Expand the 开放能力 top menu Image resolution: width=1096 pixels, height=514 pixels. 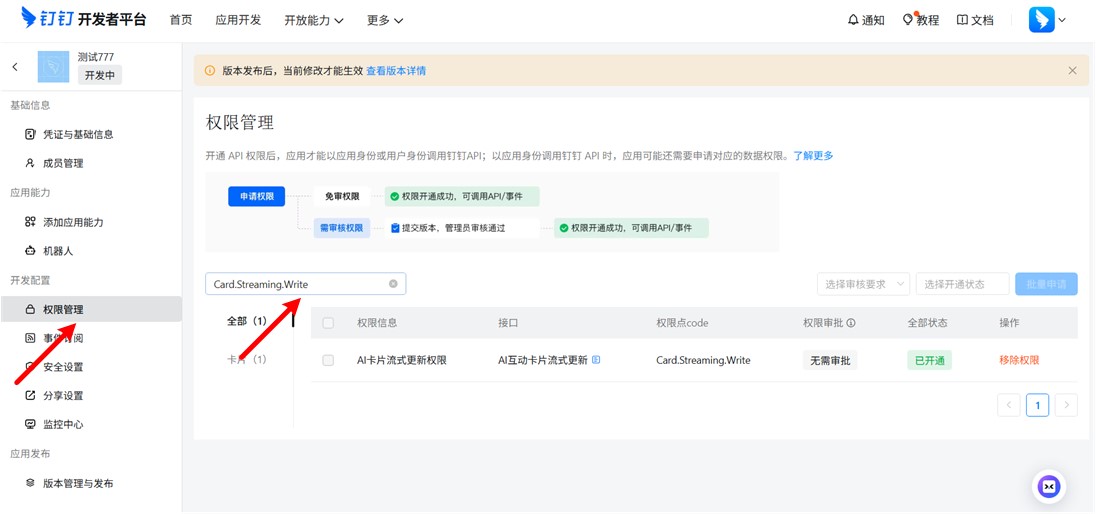[x=314, y=20]
